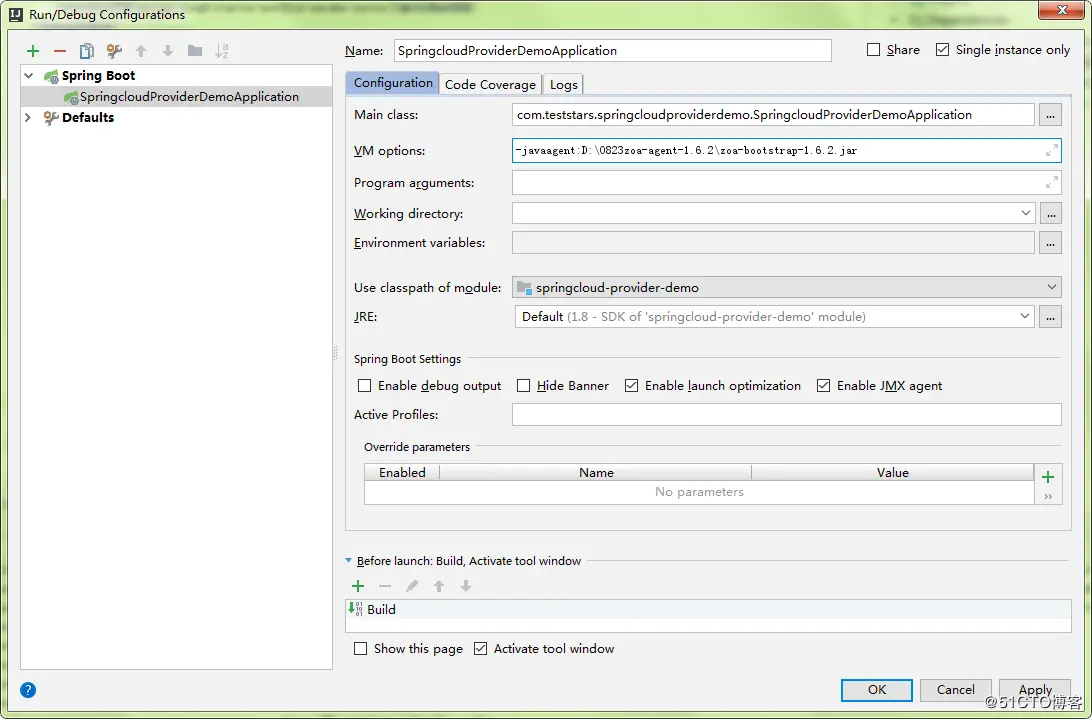
Task: Move configuration up in the left toolbar
Action: pos(141,51)
